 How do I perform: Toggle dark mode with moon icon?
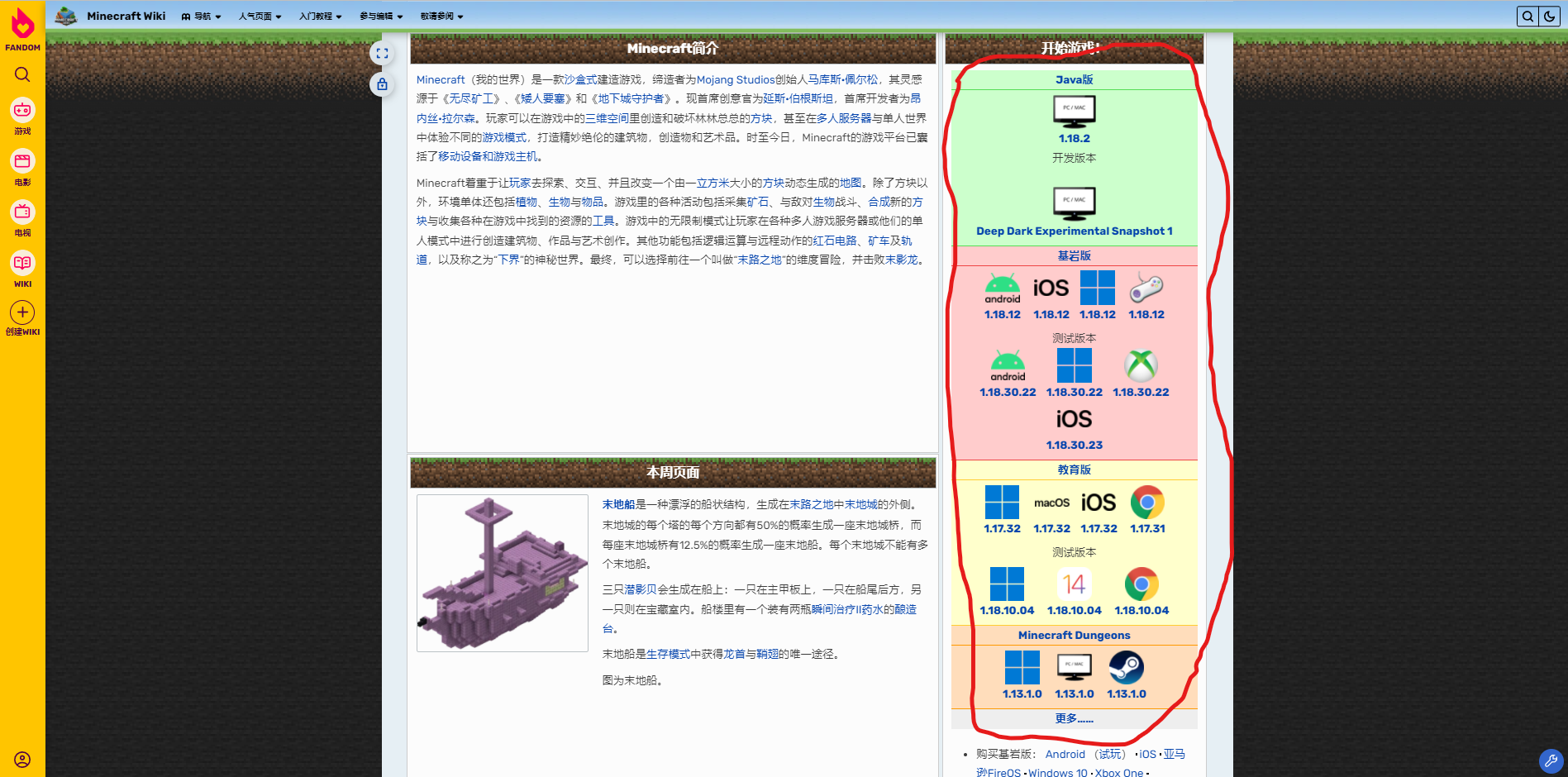tap(1549, 17)
